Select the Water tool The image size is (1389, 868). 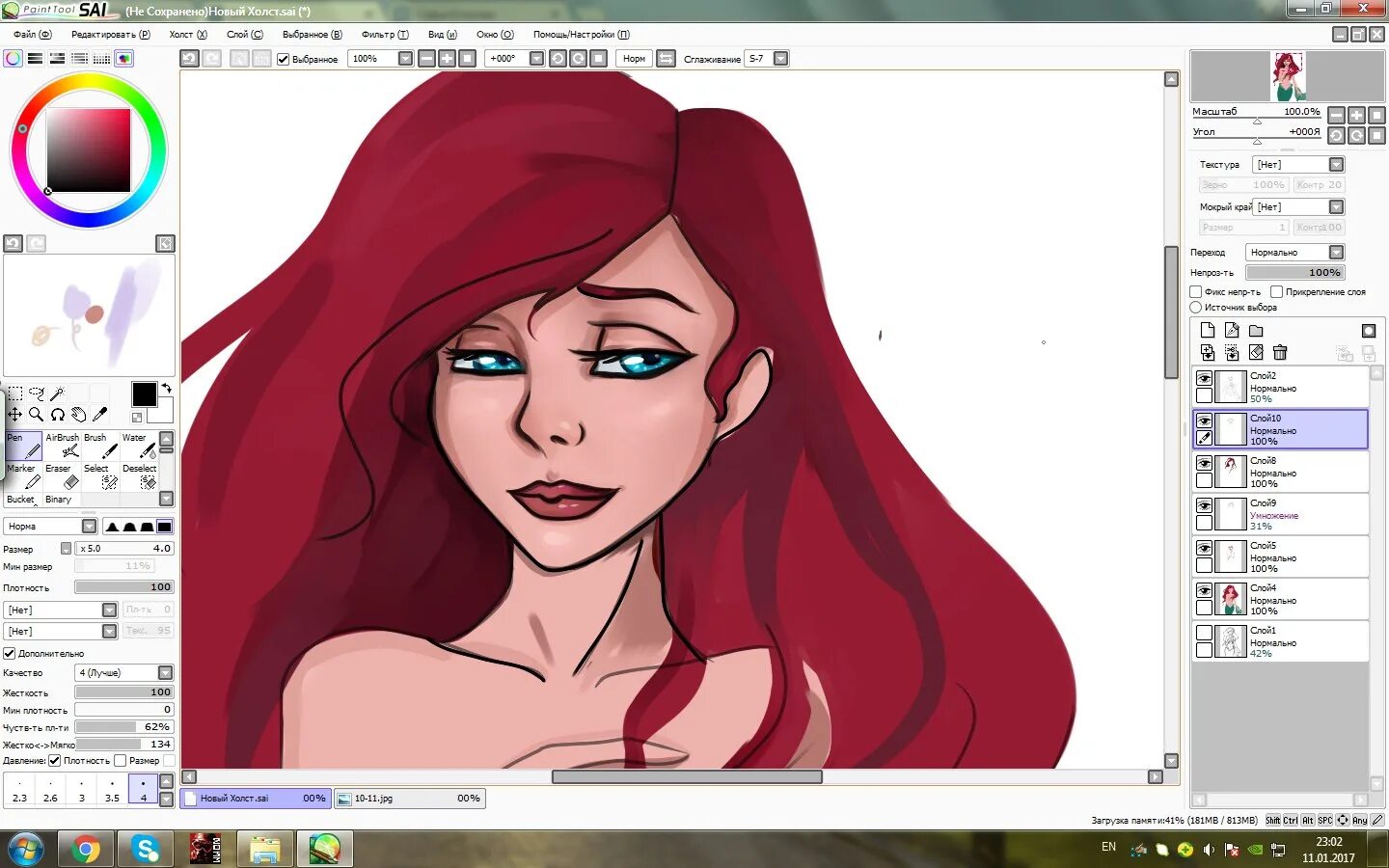pyautogui.click(x=139, y=446)
